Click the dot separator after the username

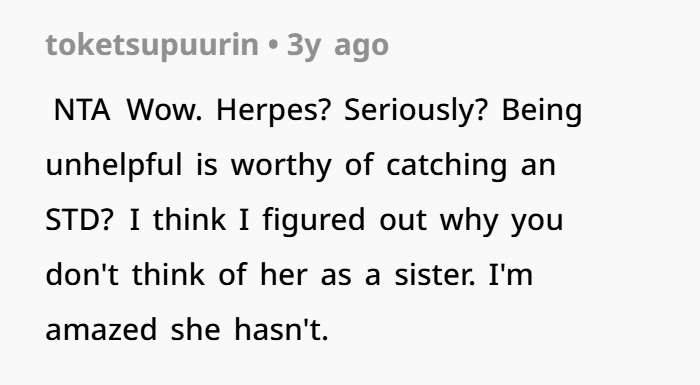tap(273, 46)
